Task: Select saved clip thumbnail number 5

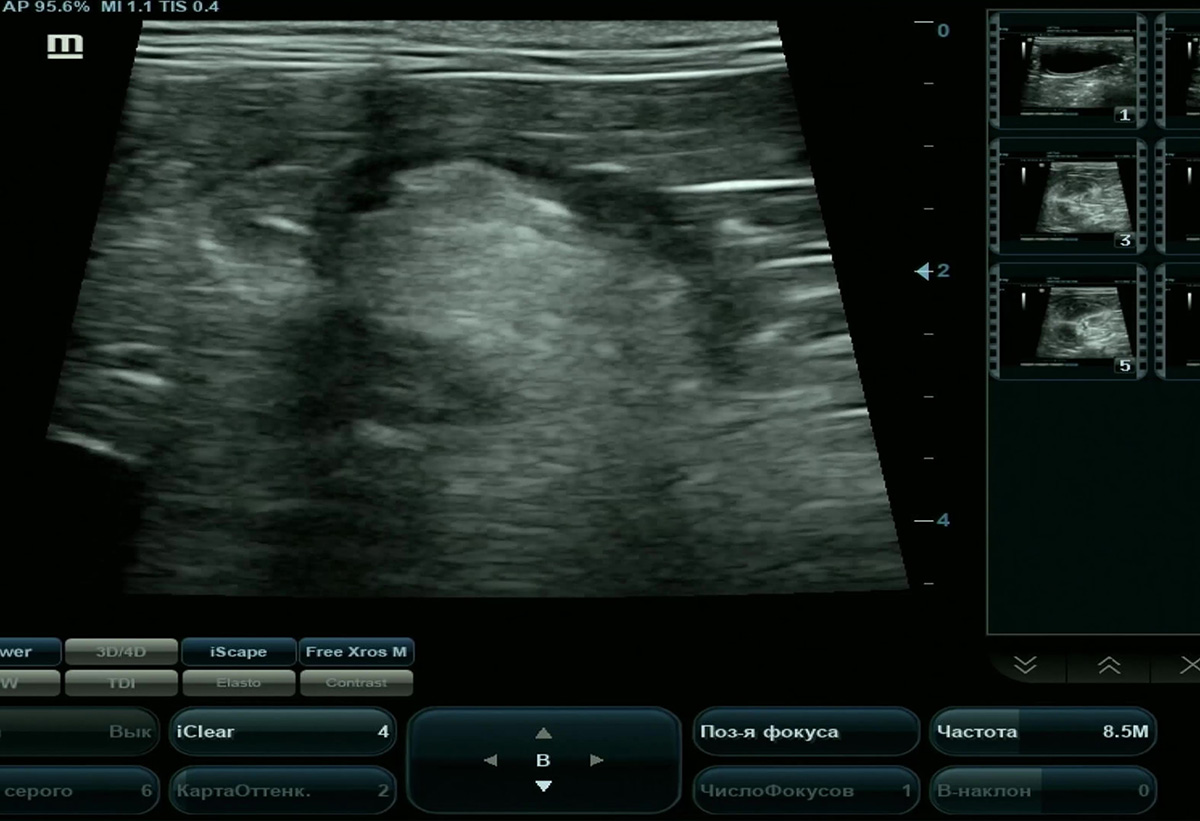Action: click(x=1068, y=321)
